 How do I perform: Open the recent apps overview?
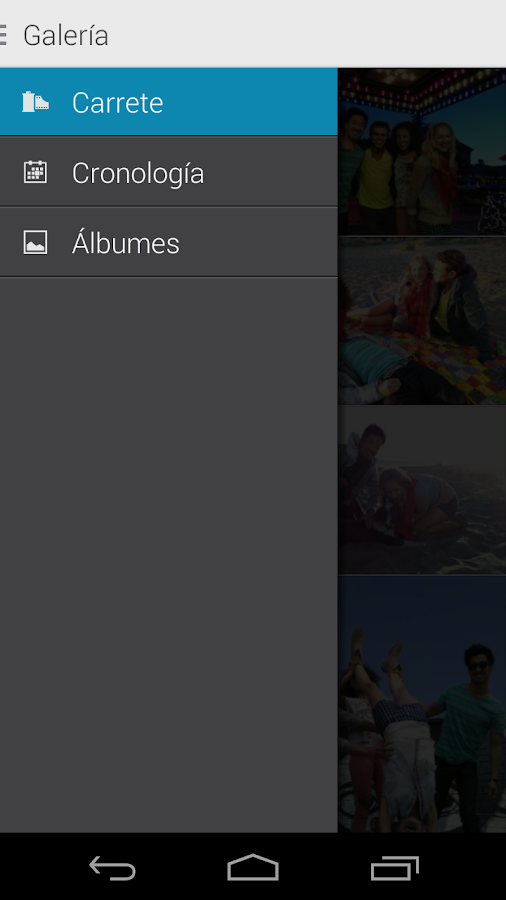pos(394,867)
